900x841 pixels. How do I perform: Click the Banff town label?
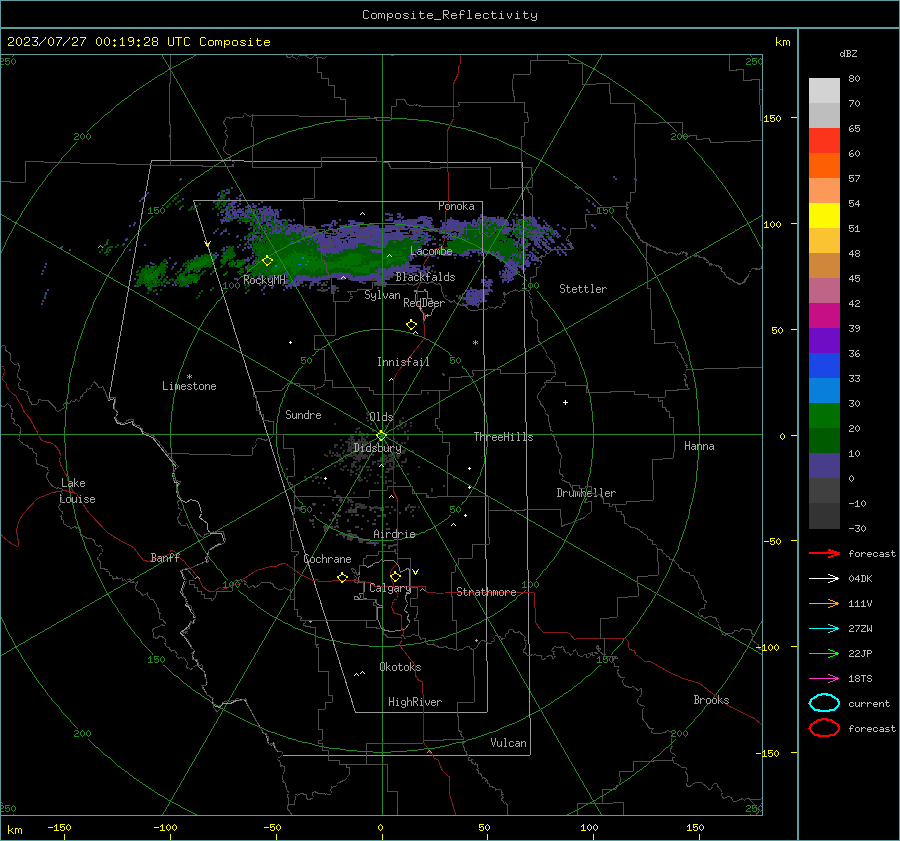[x=165, y=558]
